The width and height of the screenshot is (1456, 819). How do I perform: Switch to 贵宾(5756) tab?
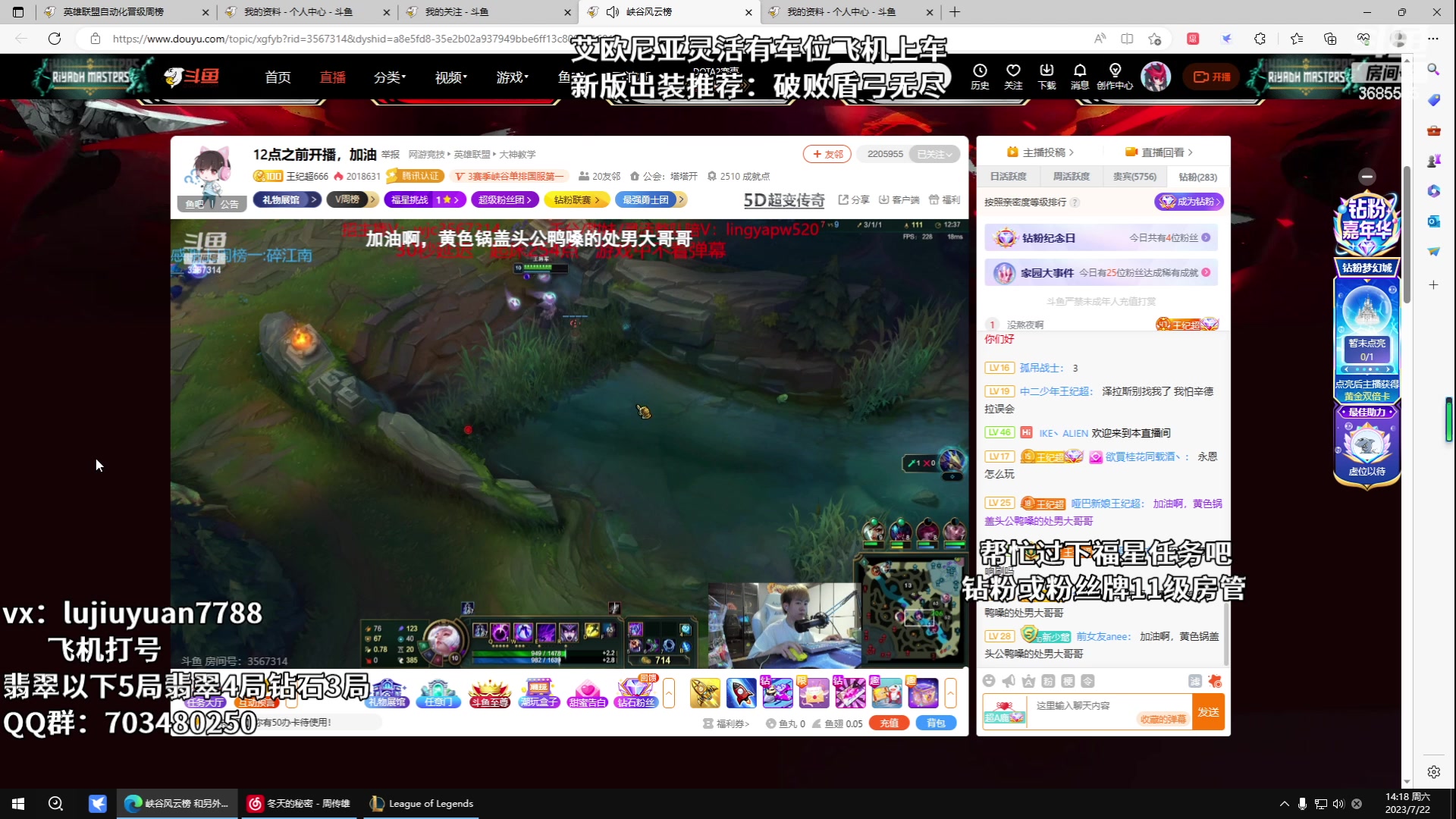[1134, 177]
